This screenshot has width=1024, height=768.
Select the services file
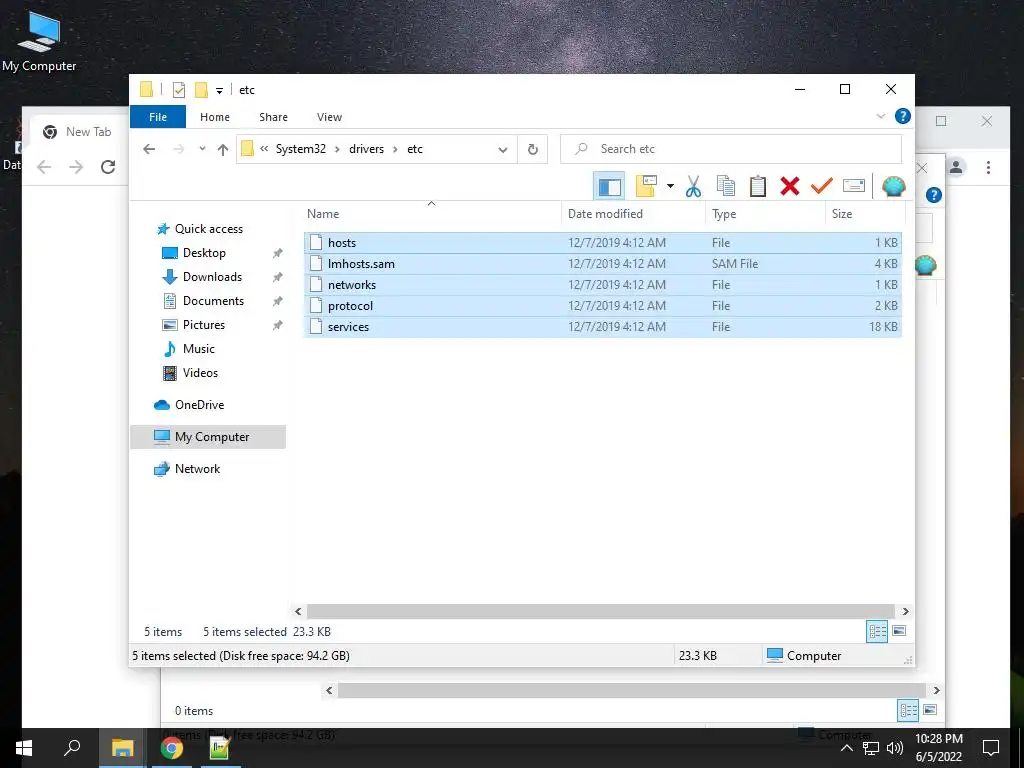point(602,327)
